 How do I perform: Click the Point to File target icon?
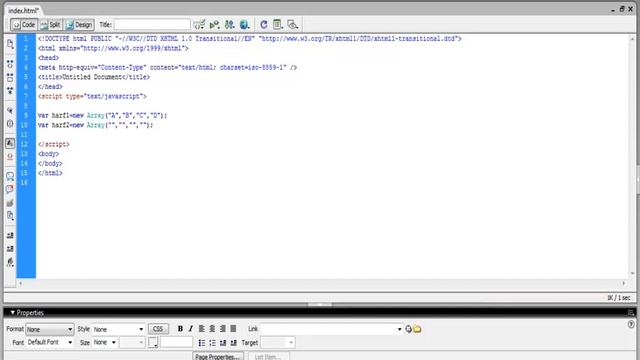408,329
